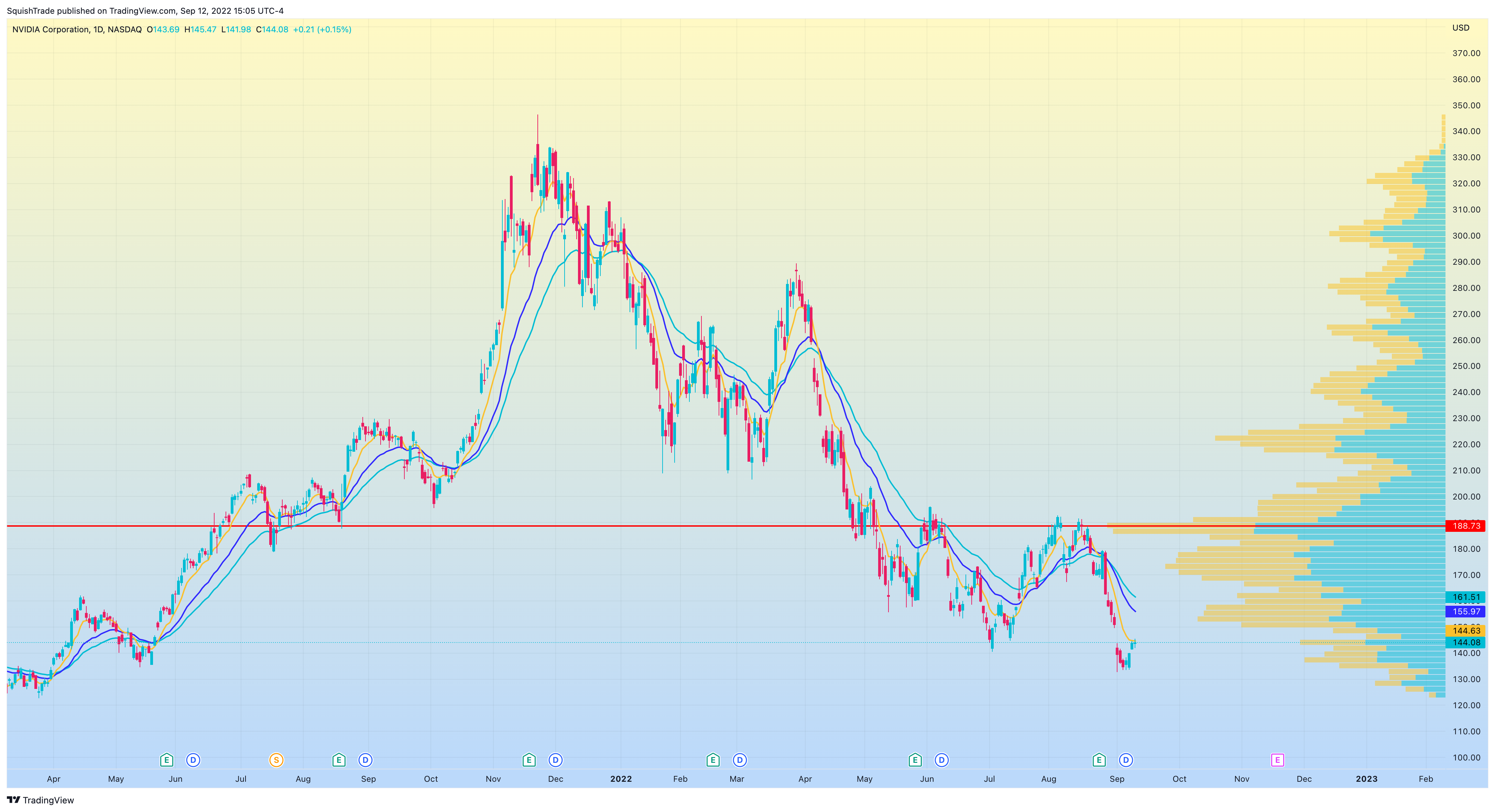Open the earnings 'E' marker before Jun 2022
Viewport: 1495px width, 812px height.
(x=915, y=760)
